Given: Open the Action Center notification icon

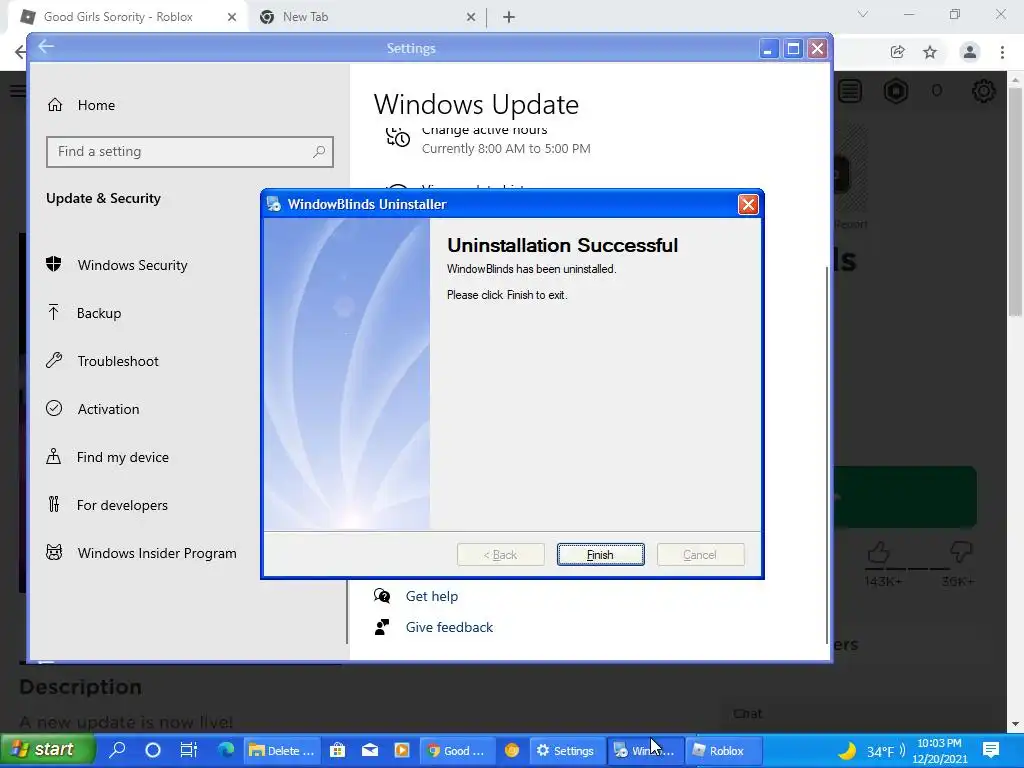Looking at the screenshot, I should (991, 750).
